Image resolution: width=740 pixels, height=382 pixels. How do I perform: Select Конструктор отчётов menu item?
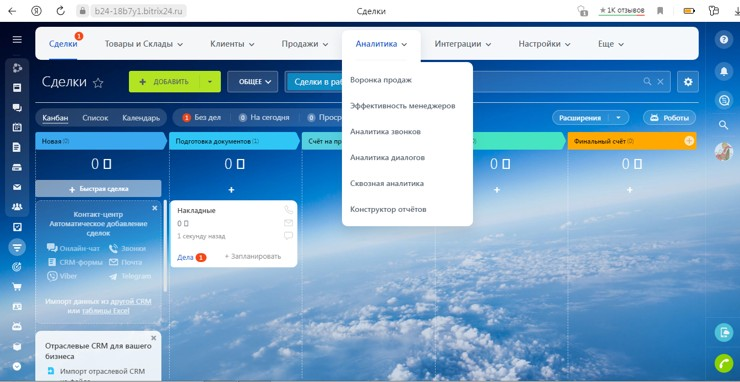(x=388, y=209)
